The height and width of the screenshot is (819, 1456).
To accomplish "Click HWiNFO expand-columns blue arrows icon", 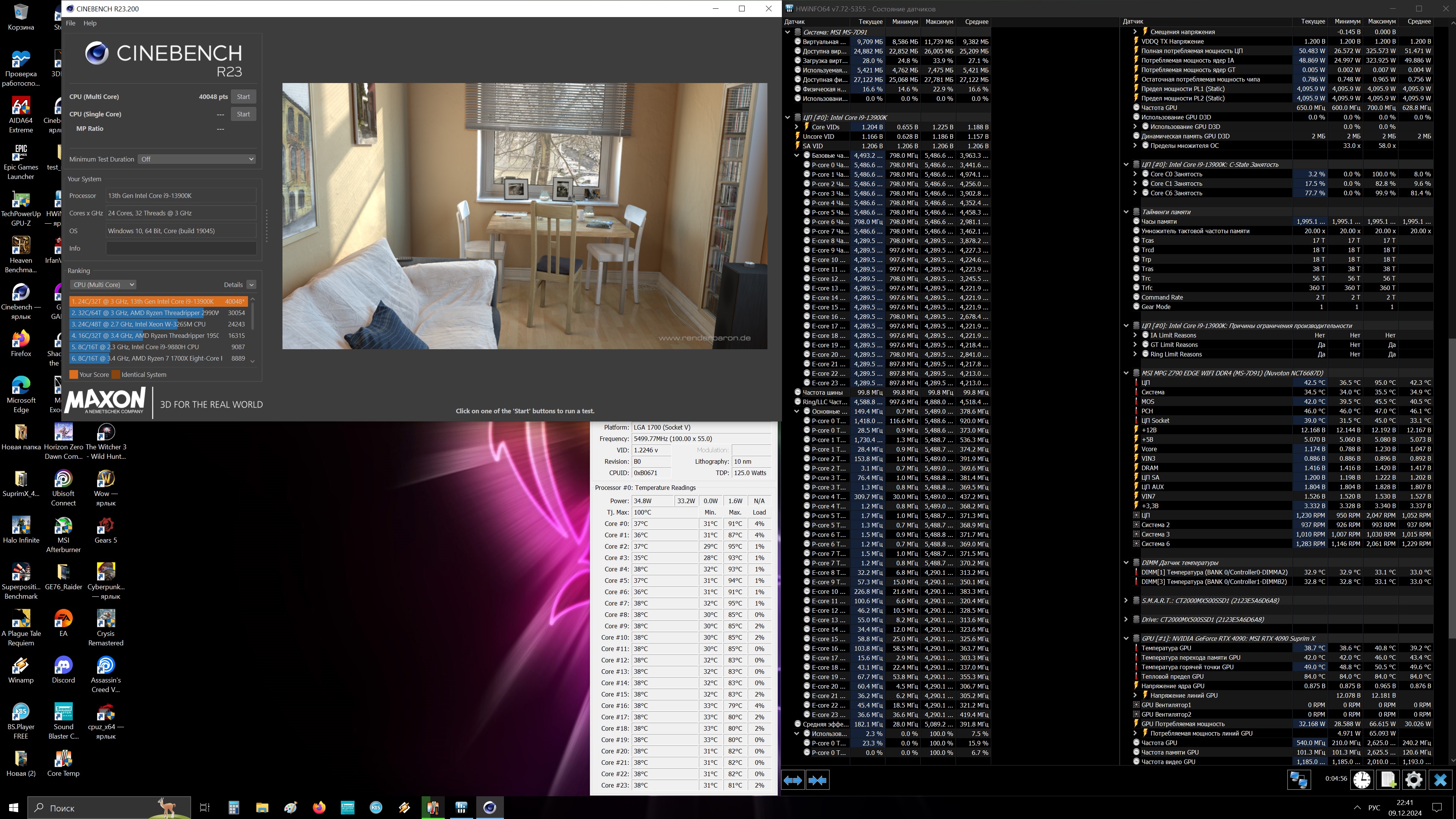I will coord(792,781).
